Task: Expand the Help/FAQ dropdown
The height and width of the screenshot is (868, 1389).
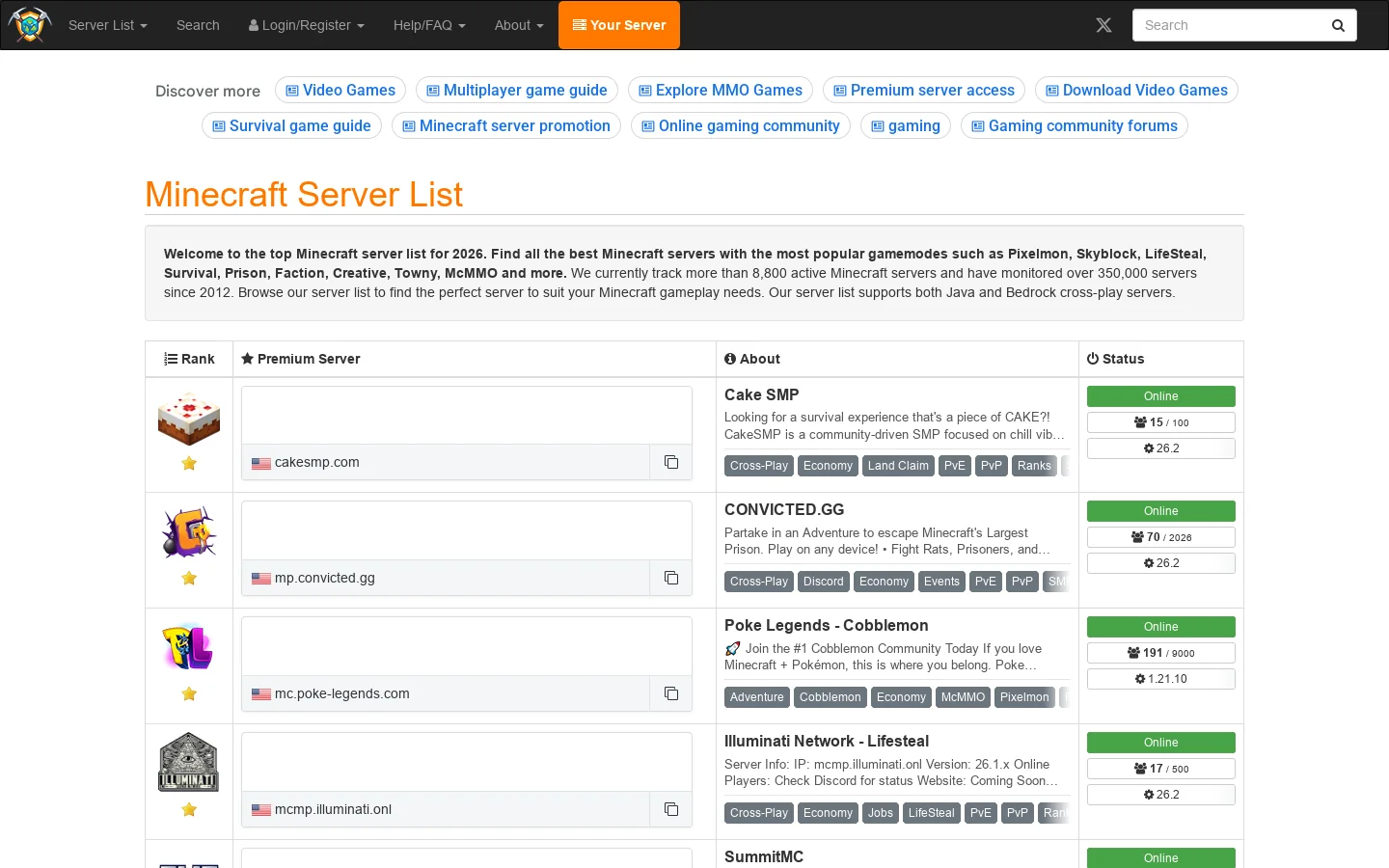Action: point(429,25)
